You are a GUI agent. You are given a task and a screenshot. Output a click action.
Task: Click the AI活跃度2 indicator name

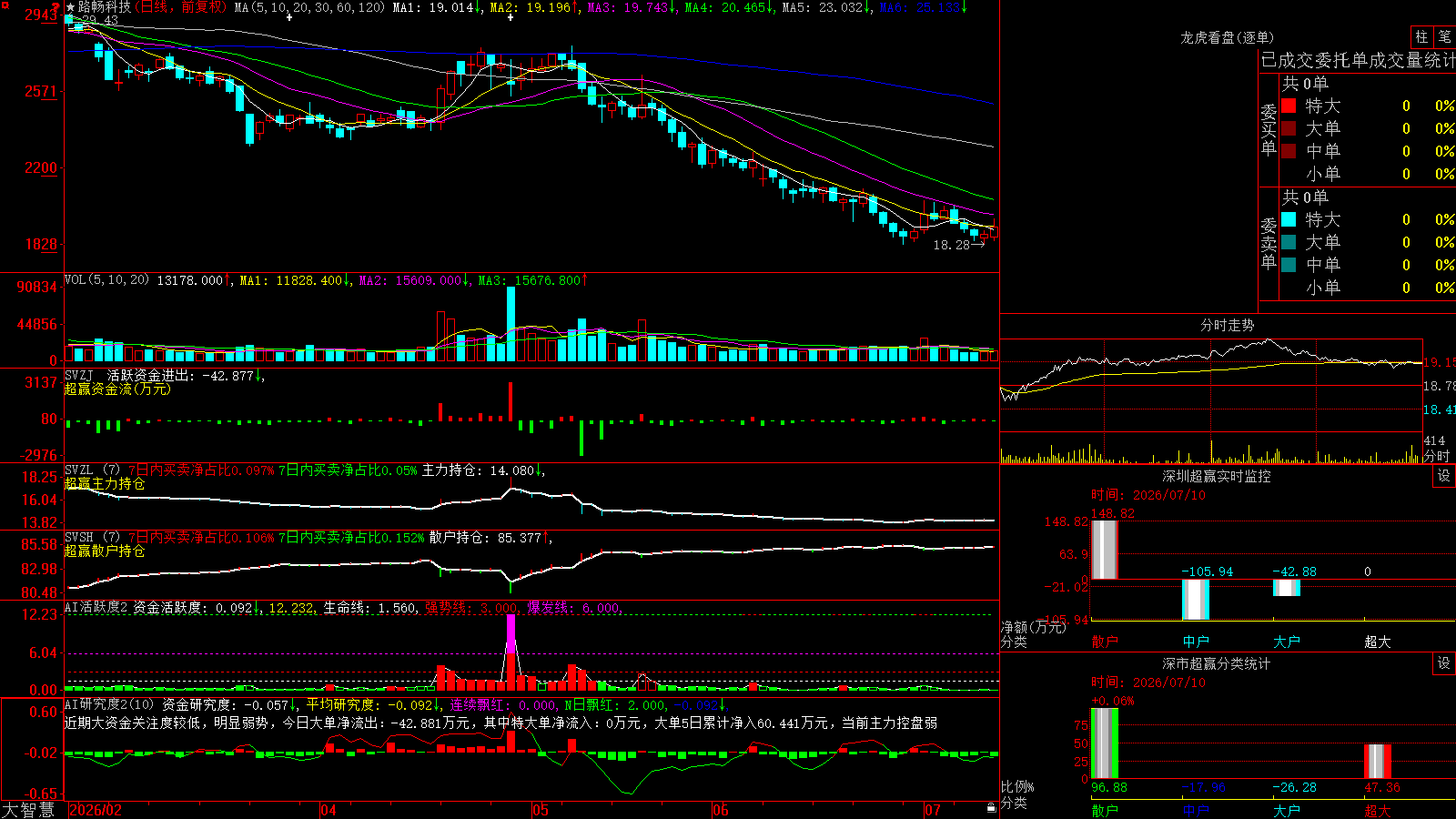coord(96,607)
